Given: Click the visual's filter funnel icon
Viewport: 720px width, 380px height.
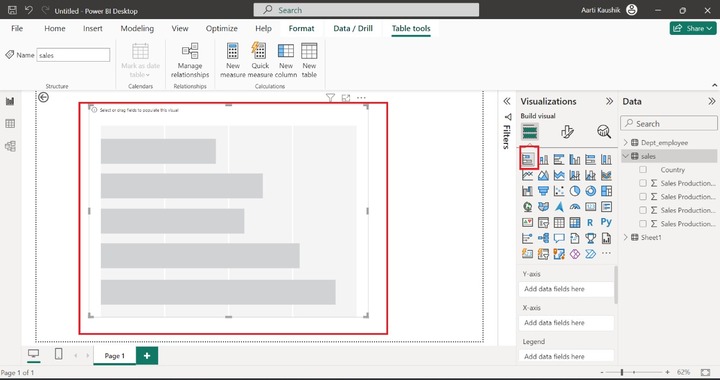Looking at the screenshot, I should click(x=330, y=97).
